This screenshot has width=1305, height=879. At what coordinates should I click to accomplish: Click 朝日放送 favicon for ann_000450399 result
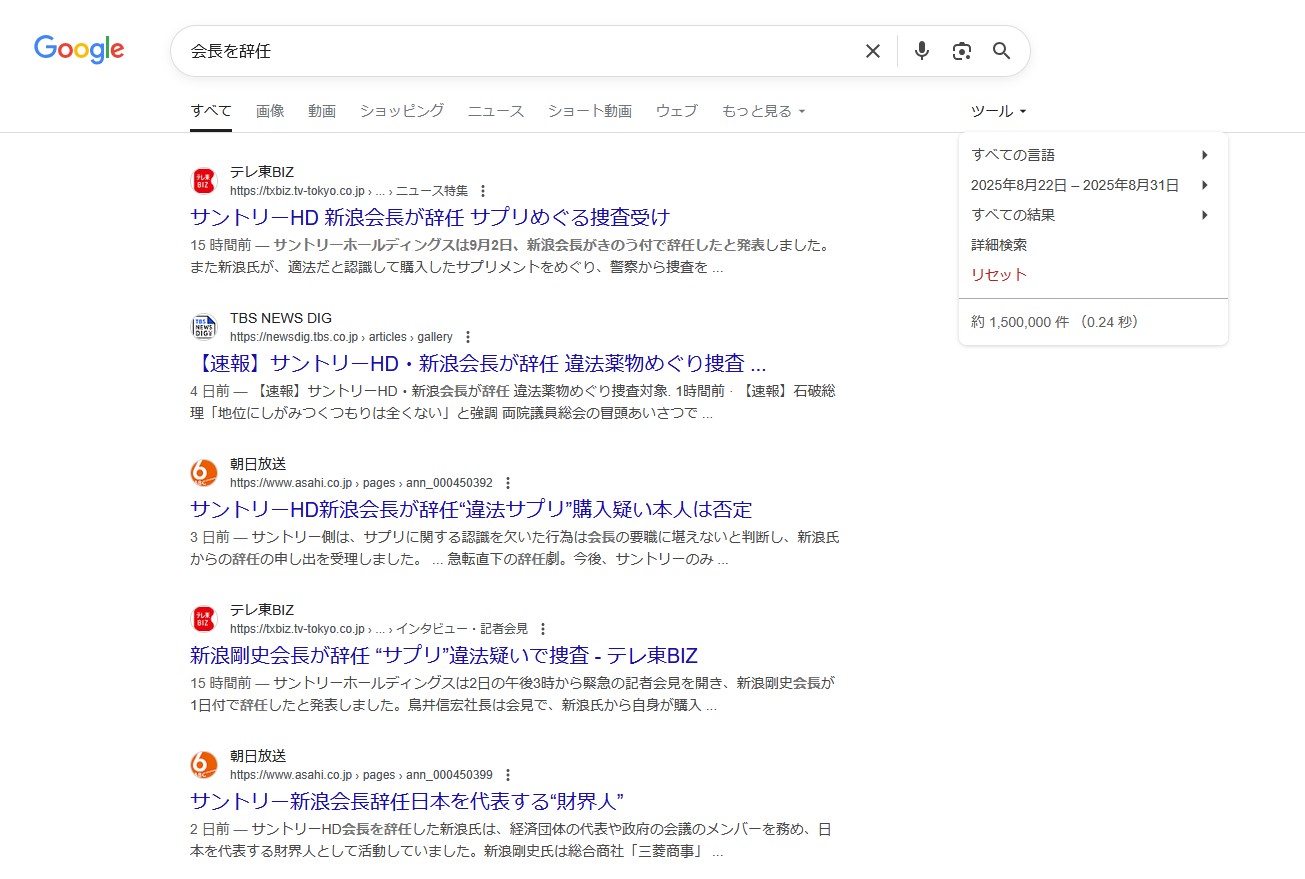coord(204,765)
